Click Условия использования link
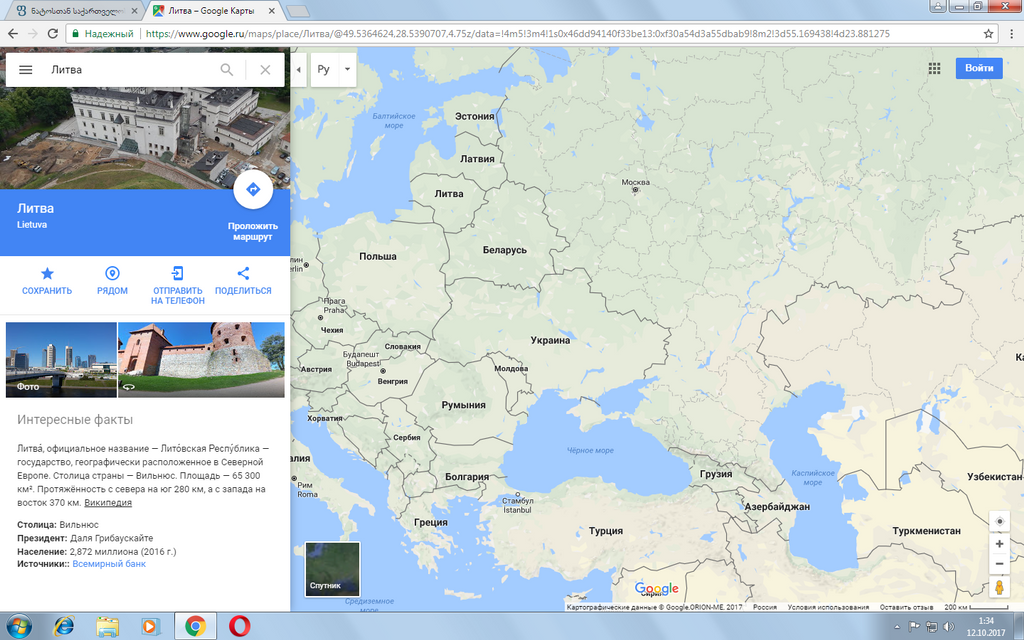This screenshot has height=640, width=1024. click(x=828, y=607)
